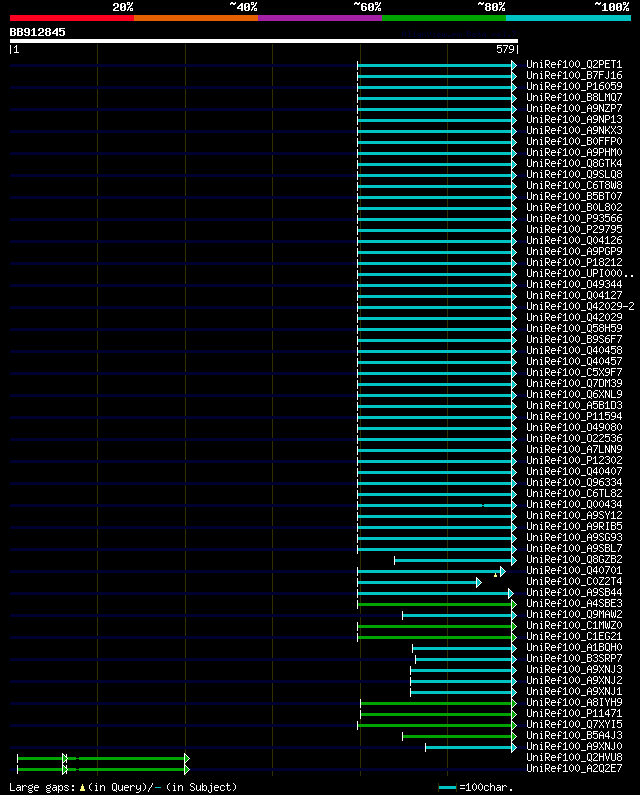Screen dimensions: 640x795
Task: Click the green ~80% identity legend segment
Action: (444, 18)
